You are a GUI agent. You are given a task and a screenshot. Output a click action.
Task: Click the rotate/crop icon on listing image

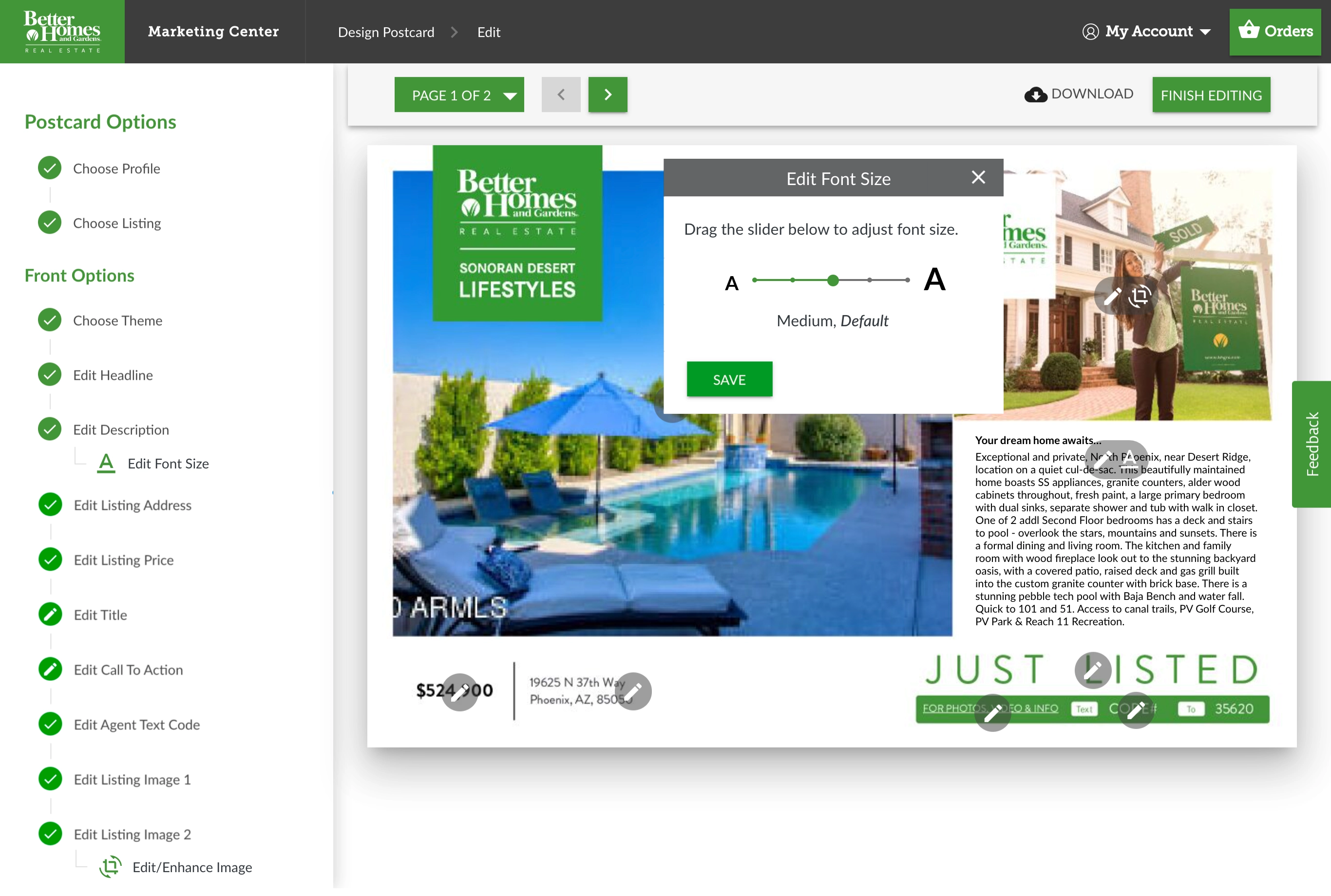point(1140,295)
